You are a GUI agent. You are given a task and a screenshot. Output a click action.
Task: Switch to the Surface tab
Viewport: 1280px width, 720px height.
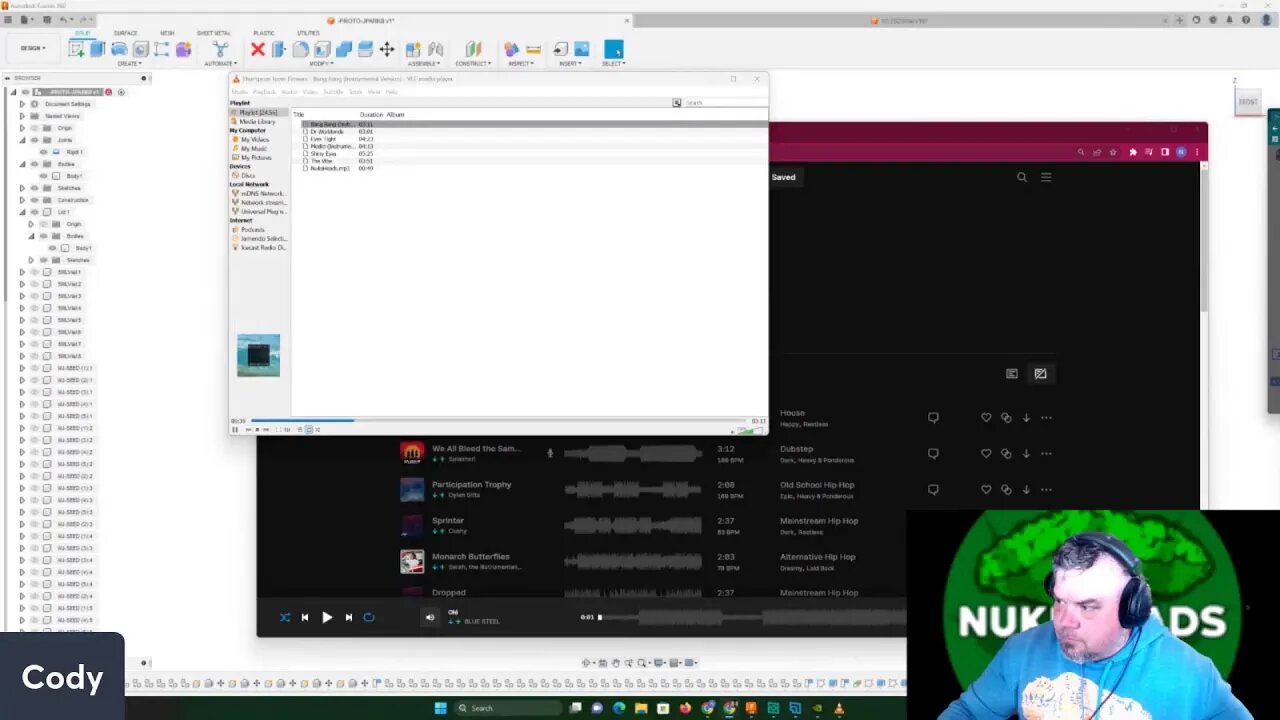pos(125,33)
